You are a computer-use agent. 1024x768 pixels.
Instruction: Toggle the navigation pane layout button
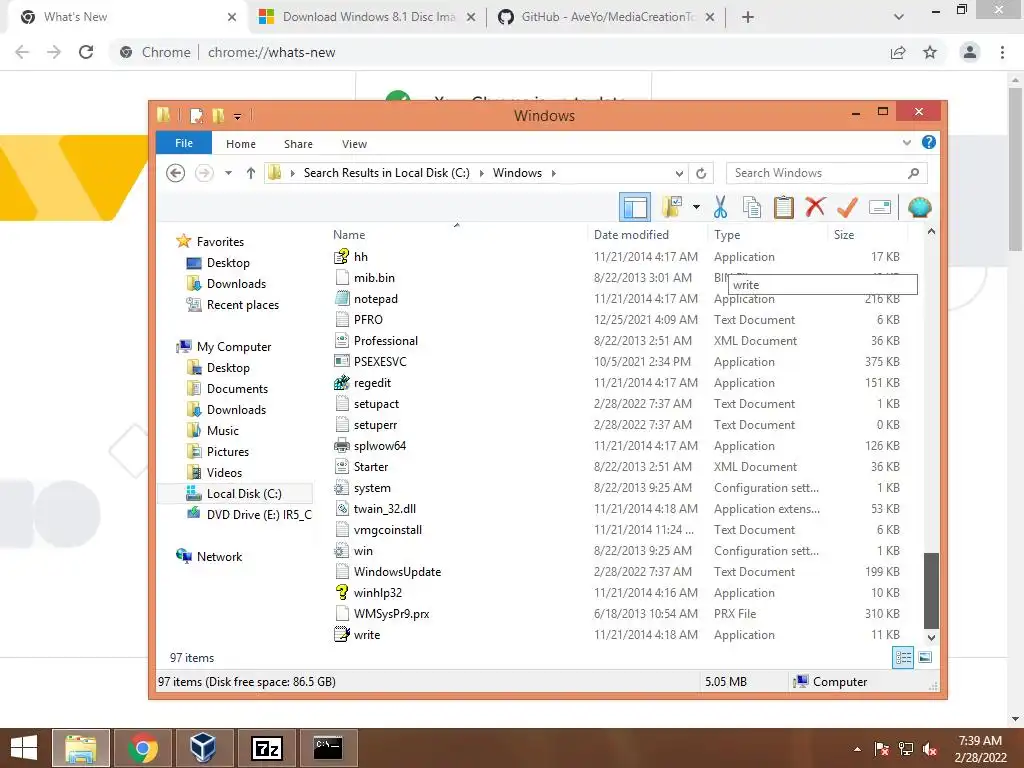point(635,208)
